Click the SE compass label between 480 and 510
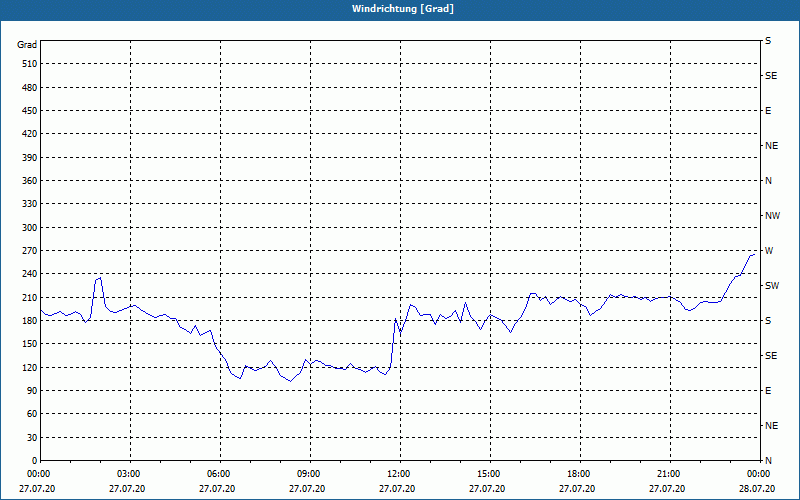800x500 pixels. click(x=771, y=76)
